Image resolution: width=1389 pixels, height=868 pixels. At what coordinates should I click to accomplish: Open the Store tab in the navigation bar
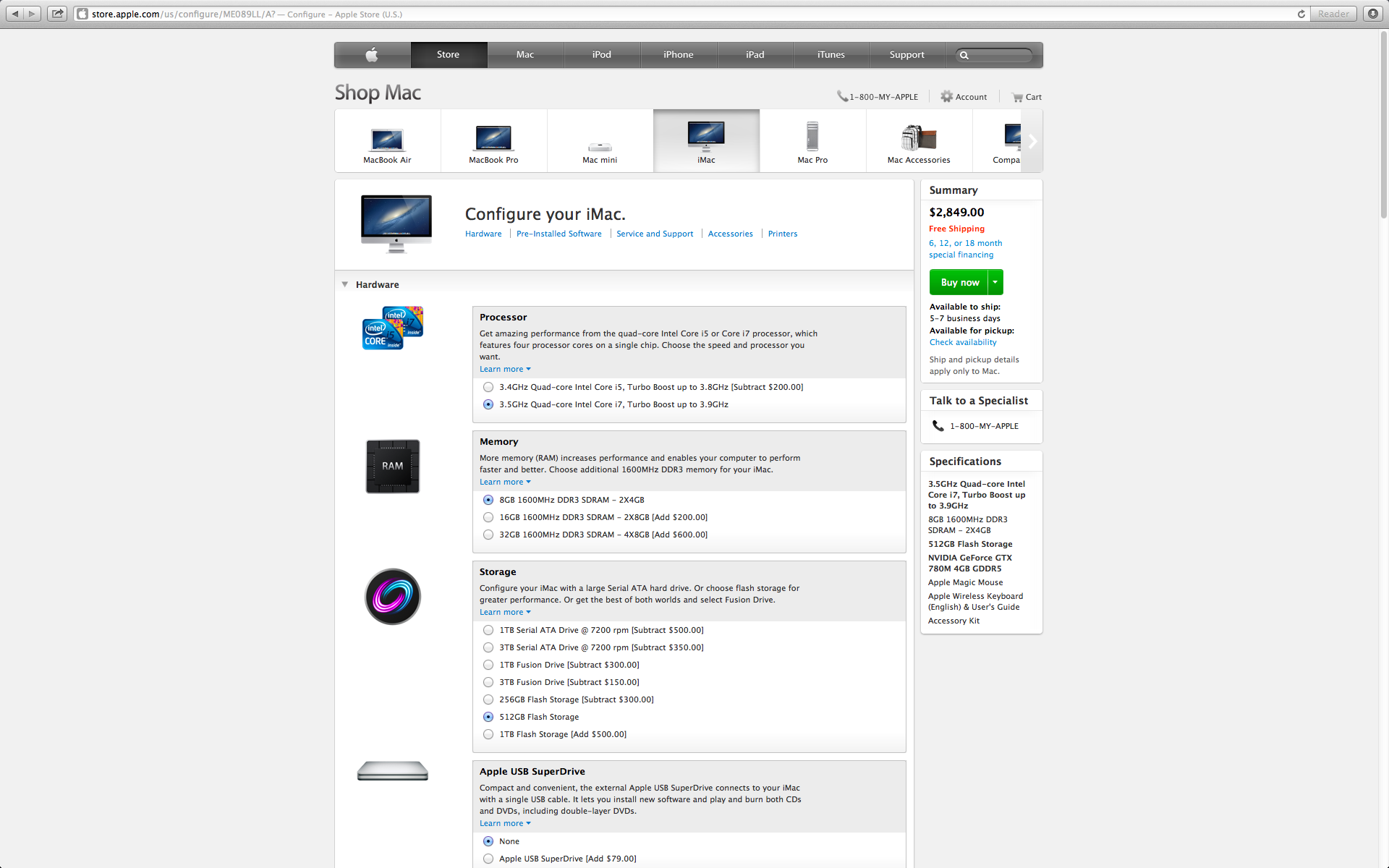(449, 55)
